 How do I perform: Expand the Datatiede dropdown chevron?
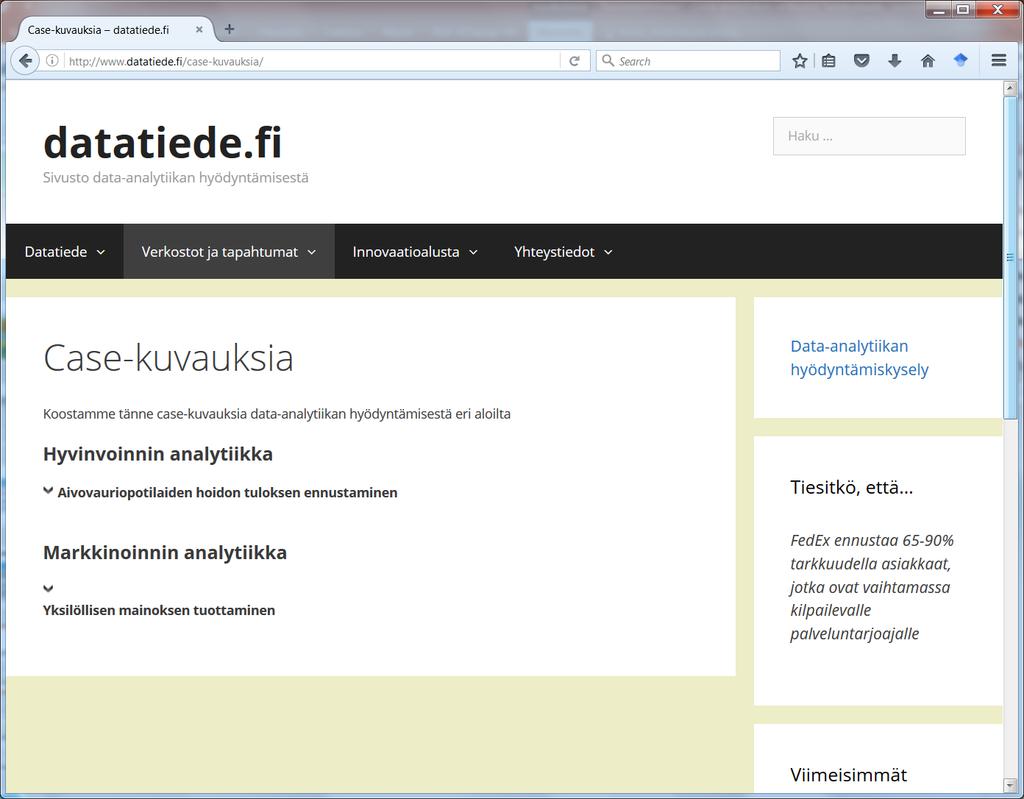(x=101, y=252)
